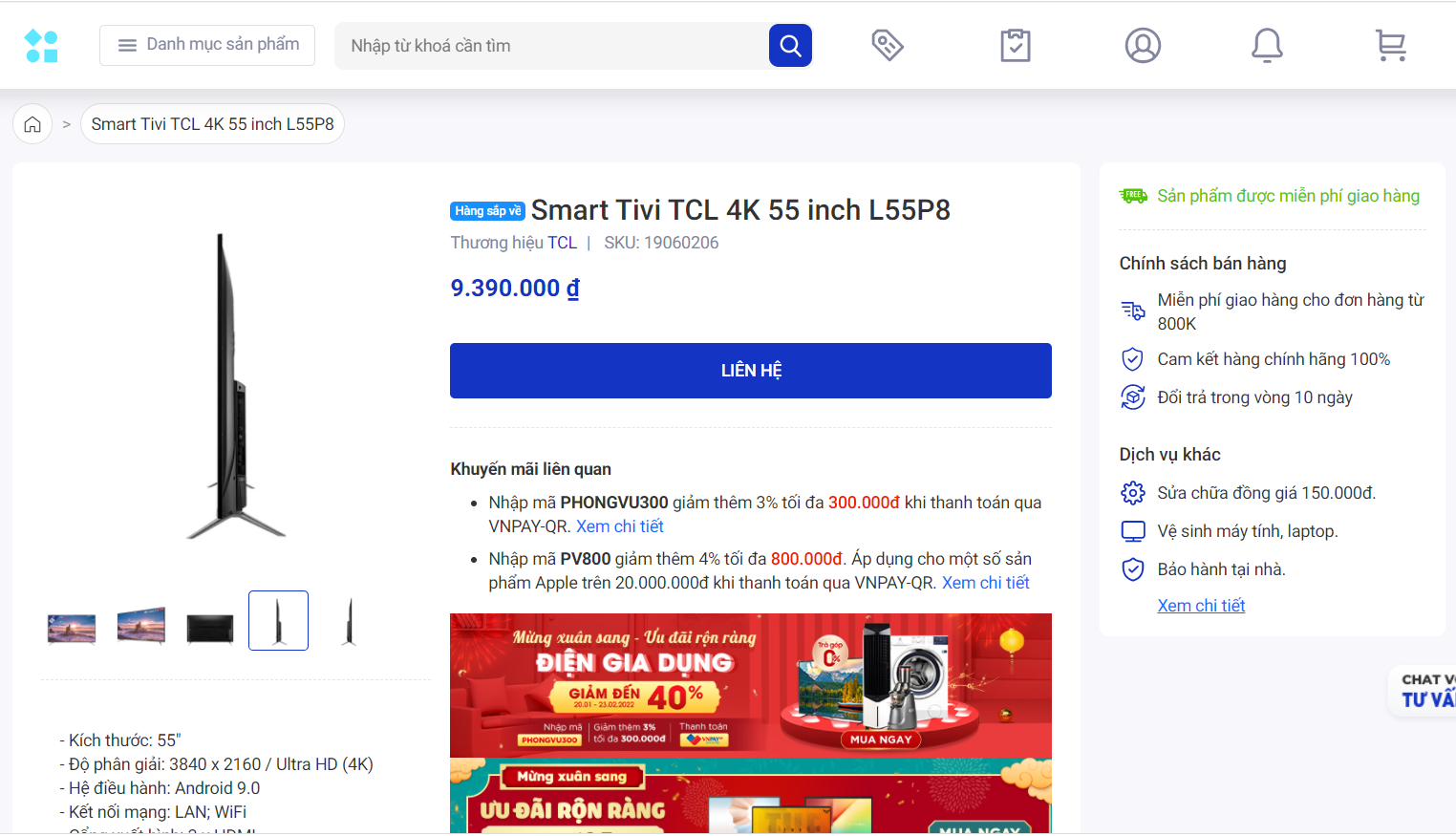Image resolution: width=1456 pixels, height=836 pixels.
Task: Open Xem chi tiết under Dịch vụ khác
Action: click(1201, 606)
